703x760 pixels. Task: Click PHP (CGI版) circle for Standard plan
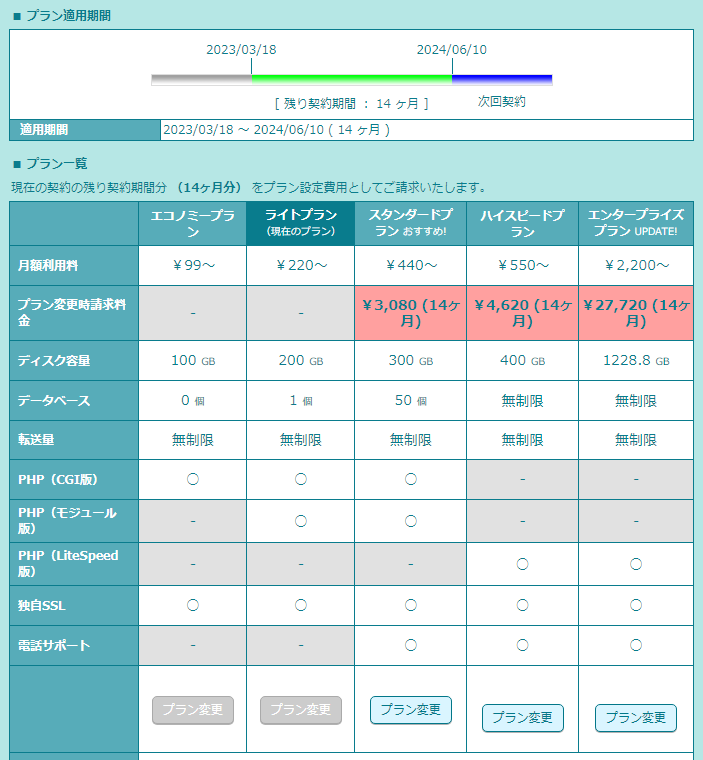point(411,479)
